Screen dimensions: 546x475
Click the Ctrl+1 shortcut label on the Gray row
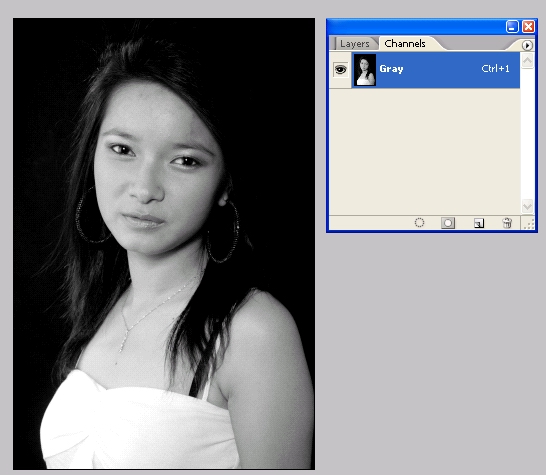495,69
